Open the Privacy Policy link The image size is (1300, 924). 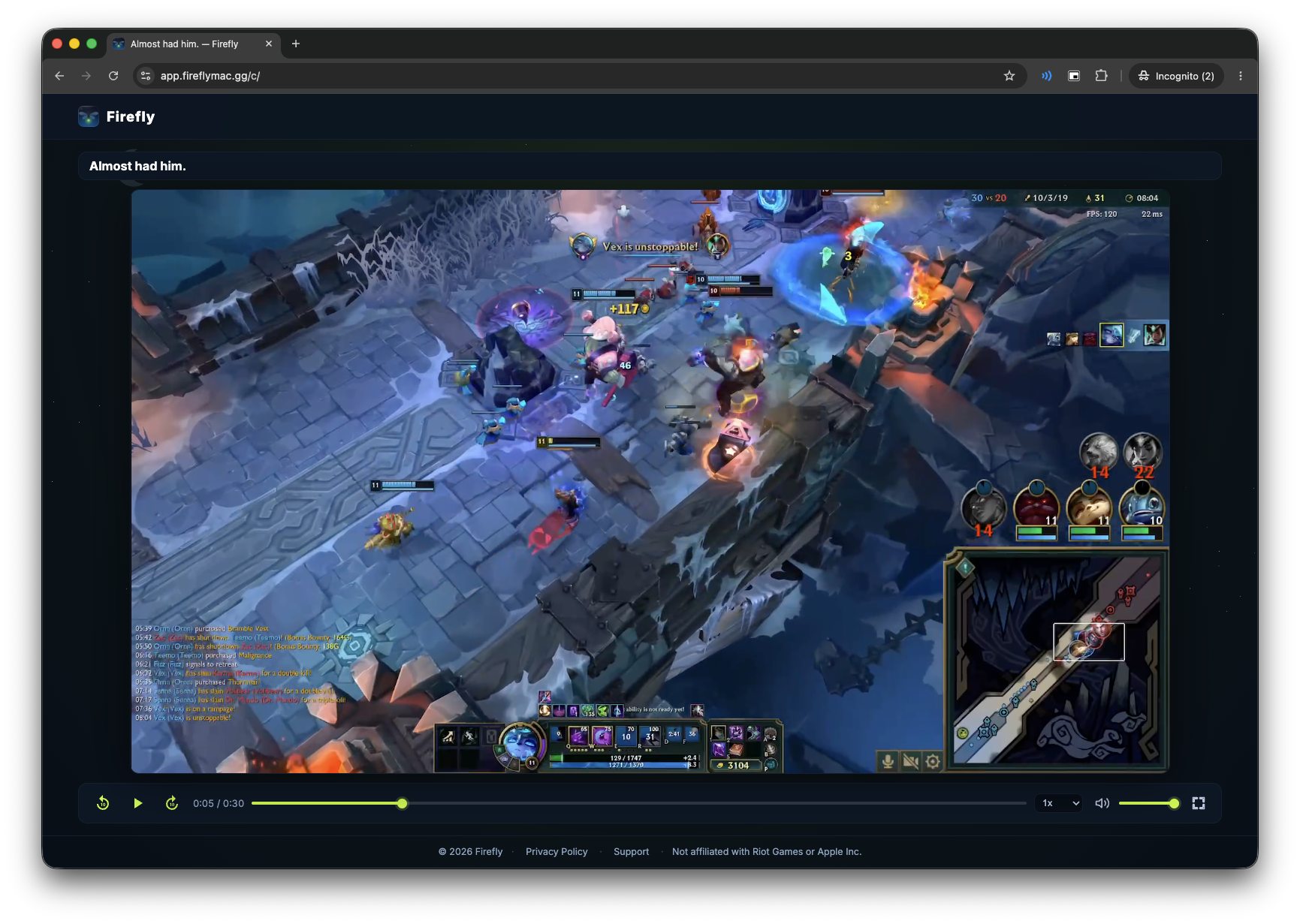(x=556, y=851)
